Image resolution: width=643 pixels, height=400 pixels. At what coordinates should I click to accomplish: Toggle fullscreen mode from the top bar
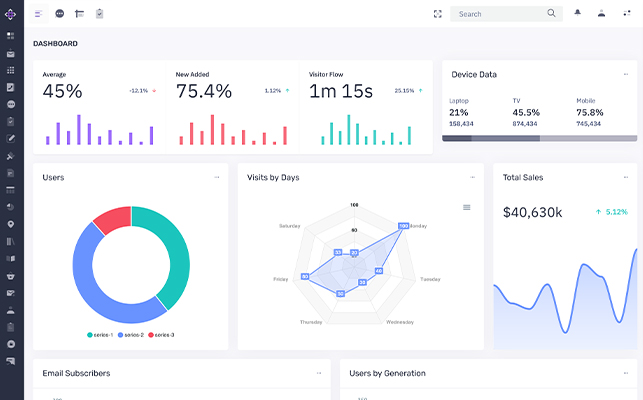[x=437, y=14]
